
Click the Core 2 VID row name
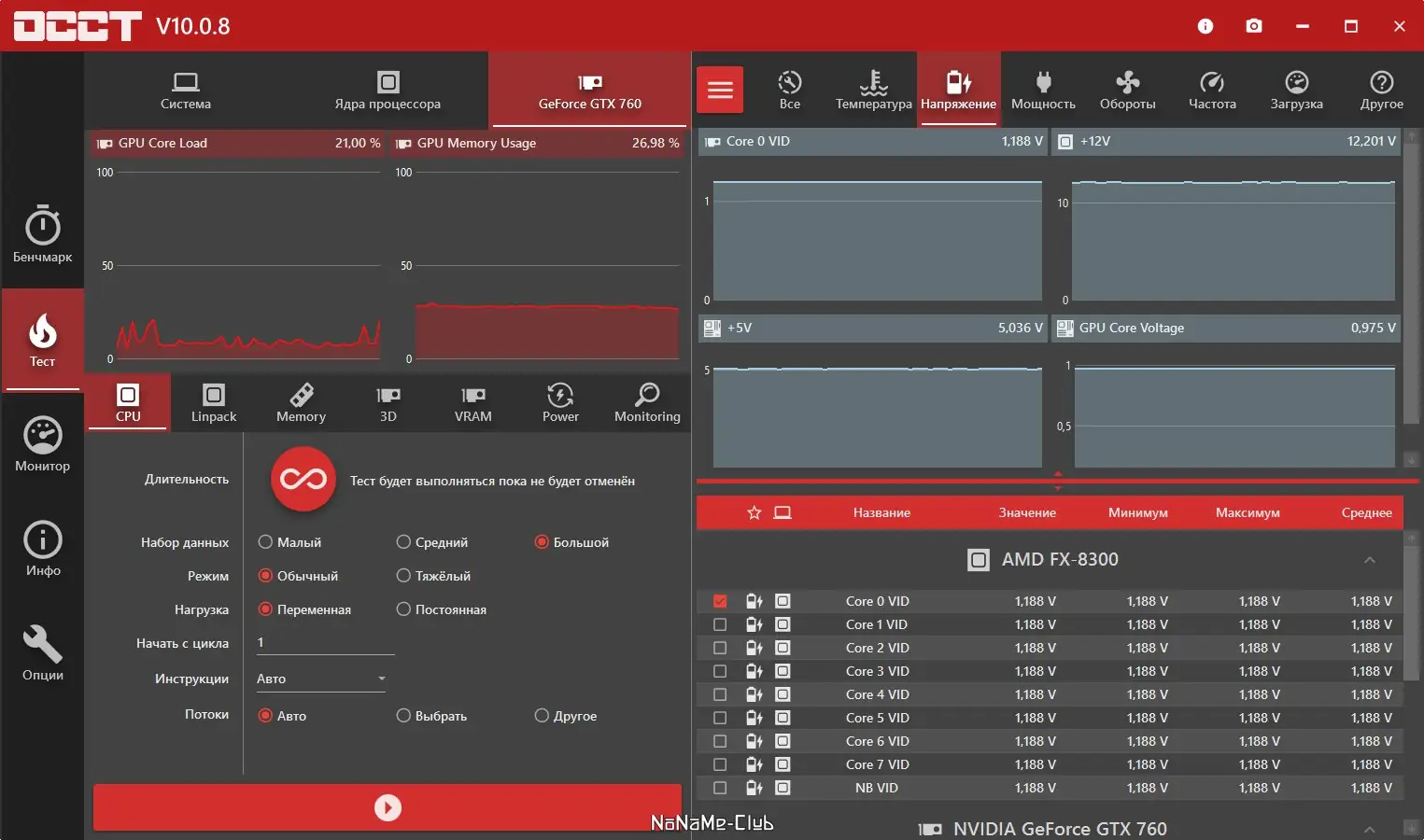877,648
